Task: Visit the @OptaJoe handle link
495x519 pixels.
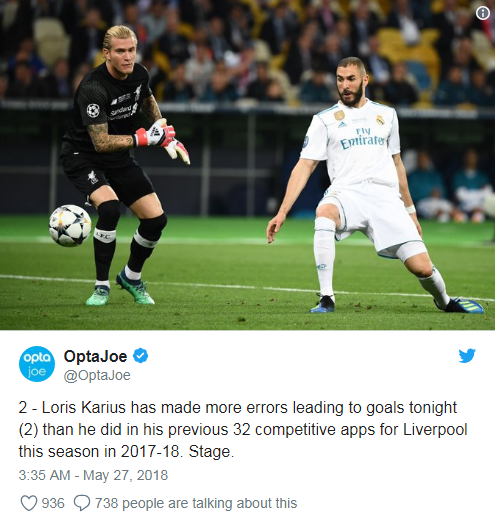Action: click(x=97, y=375)
